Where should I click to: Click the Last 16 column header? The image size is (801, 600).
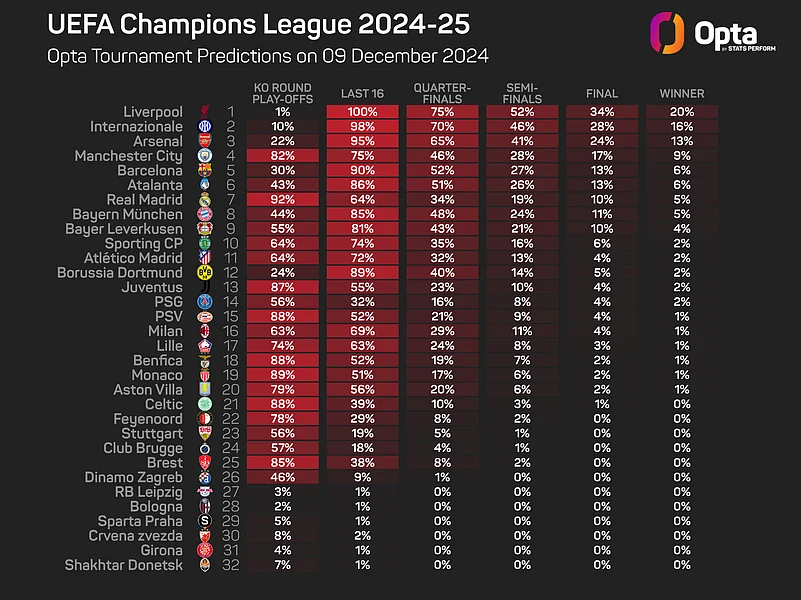tap(363, 94)
